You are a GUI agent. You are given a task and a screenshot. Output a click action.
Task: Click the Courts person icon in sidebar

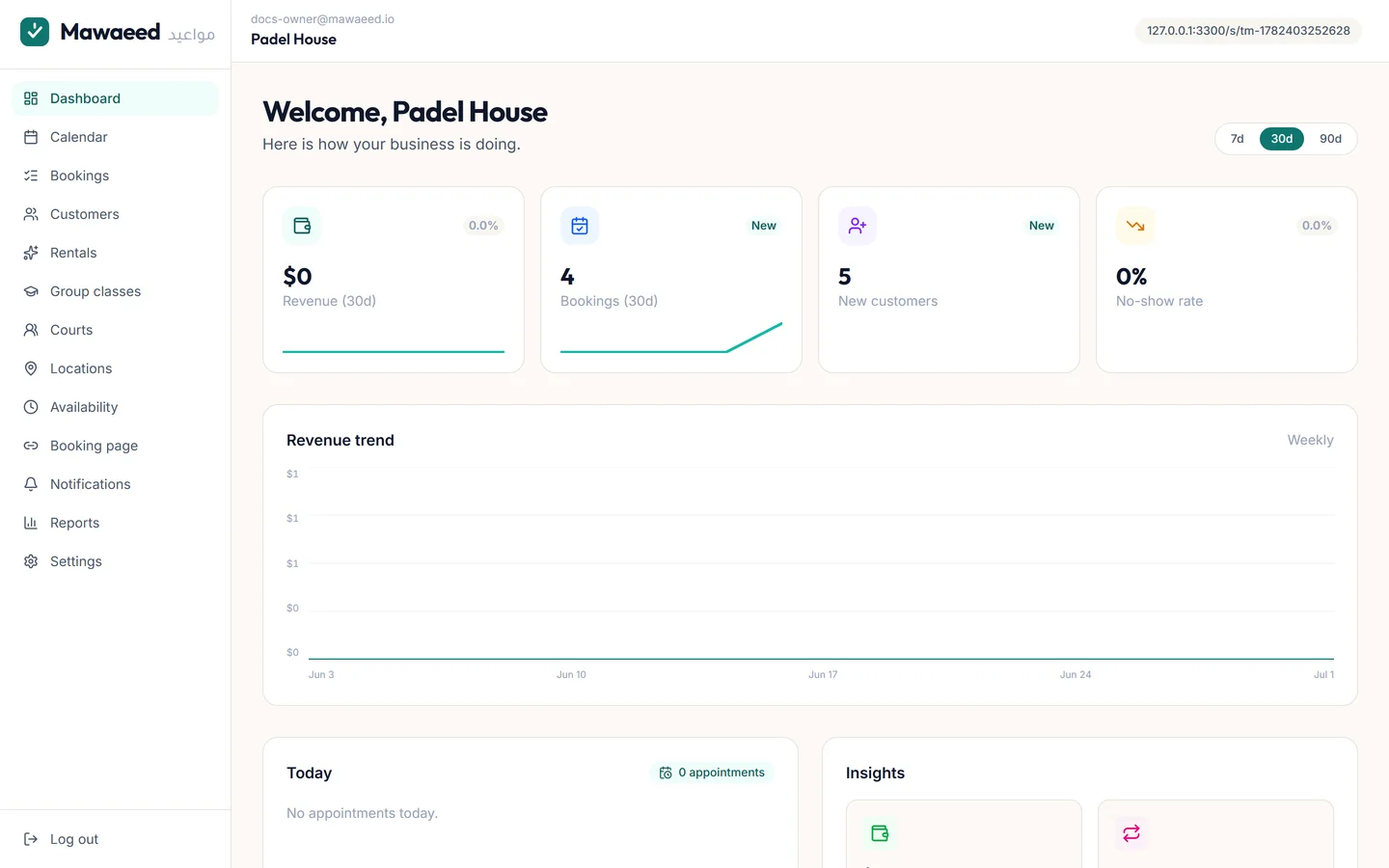[x=31, y=330]
